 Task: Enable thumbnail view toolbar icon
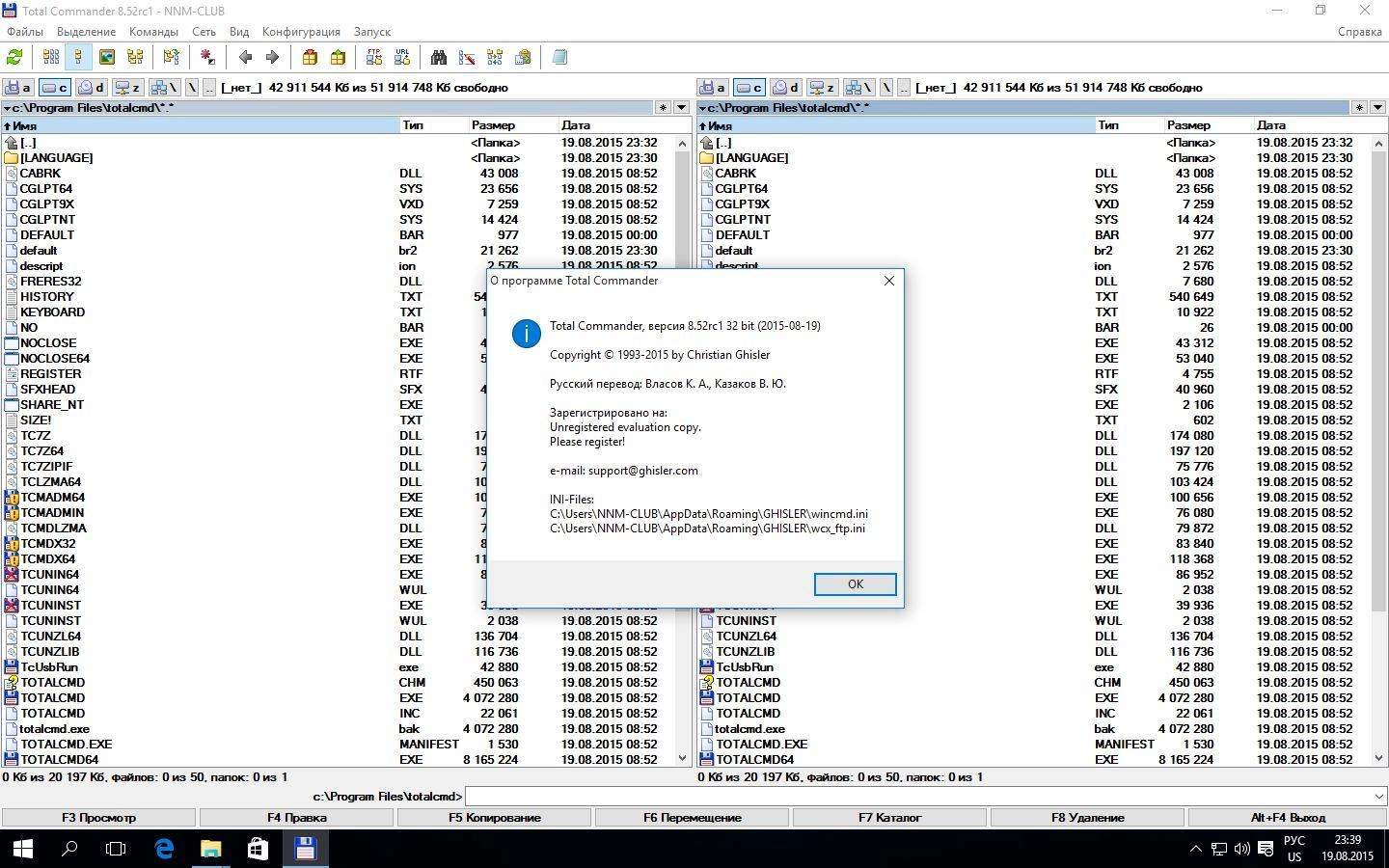click(107, 57)
